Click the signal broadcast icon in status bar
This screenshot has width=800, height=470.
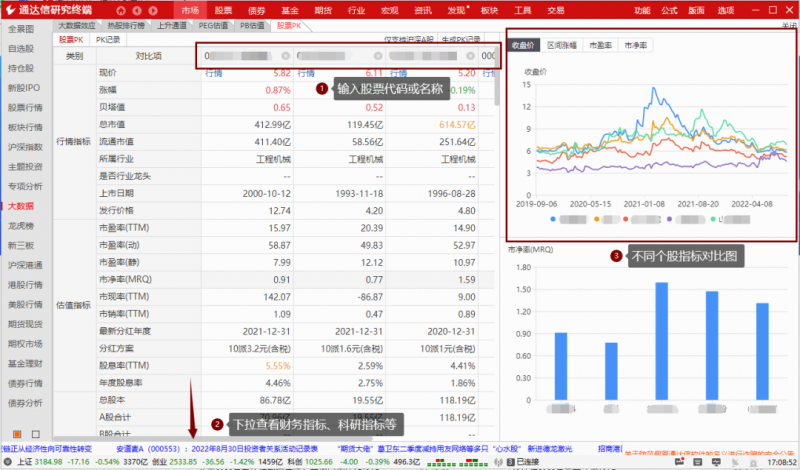point(498,462)
